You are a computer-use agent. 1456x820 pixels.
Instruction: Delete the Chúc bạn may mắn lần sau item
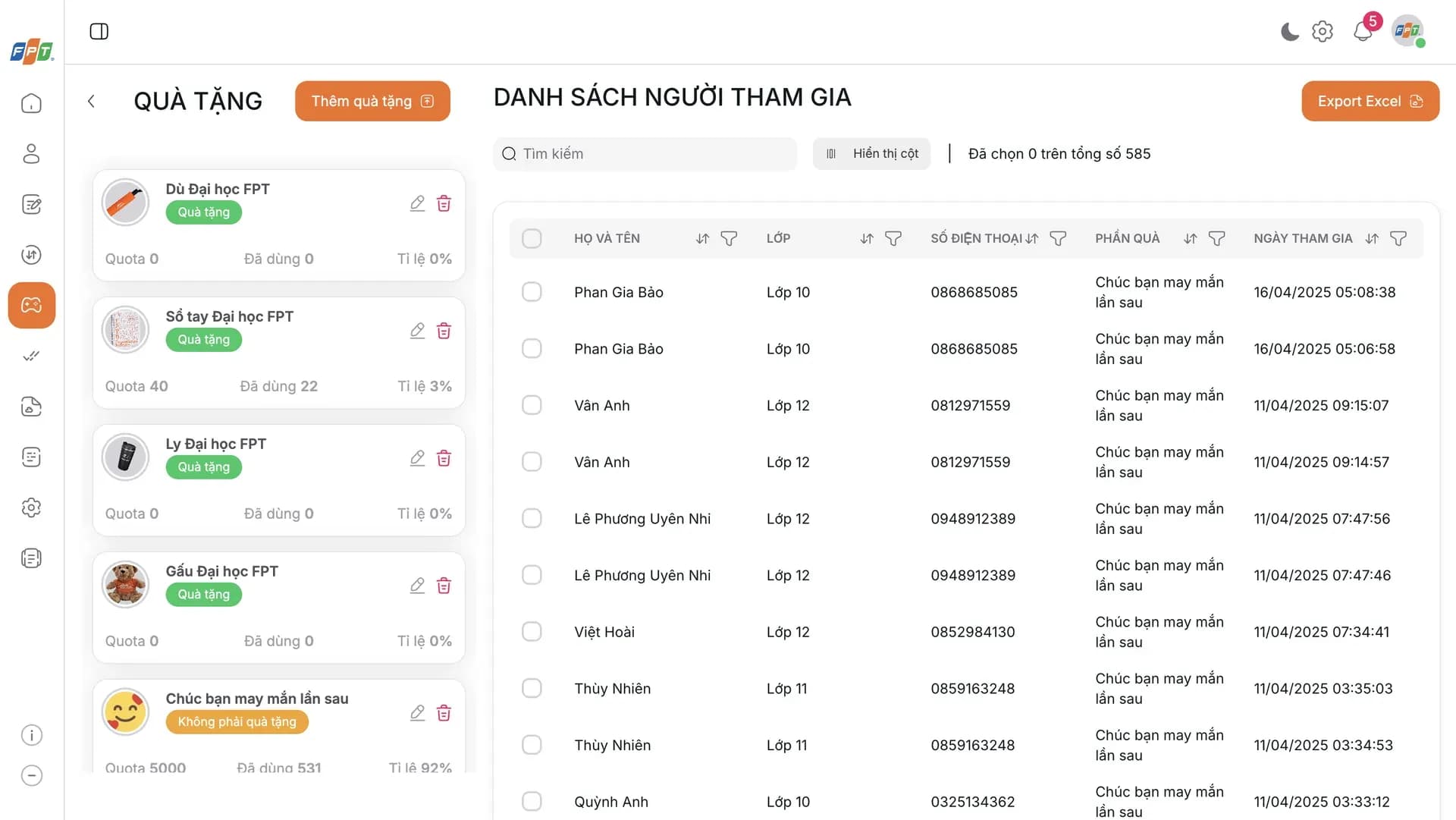[x=444, y=713]
